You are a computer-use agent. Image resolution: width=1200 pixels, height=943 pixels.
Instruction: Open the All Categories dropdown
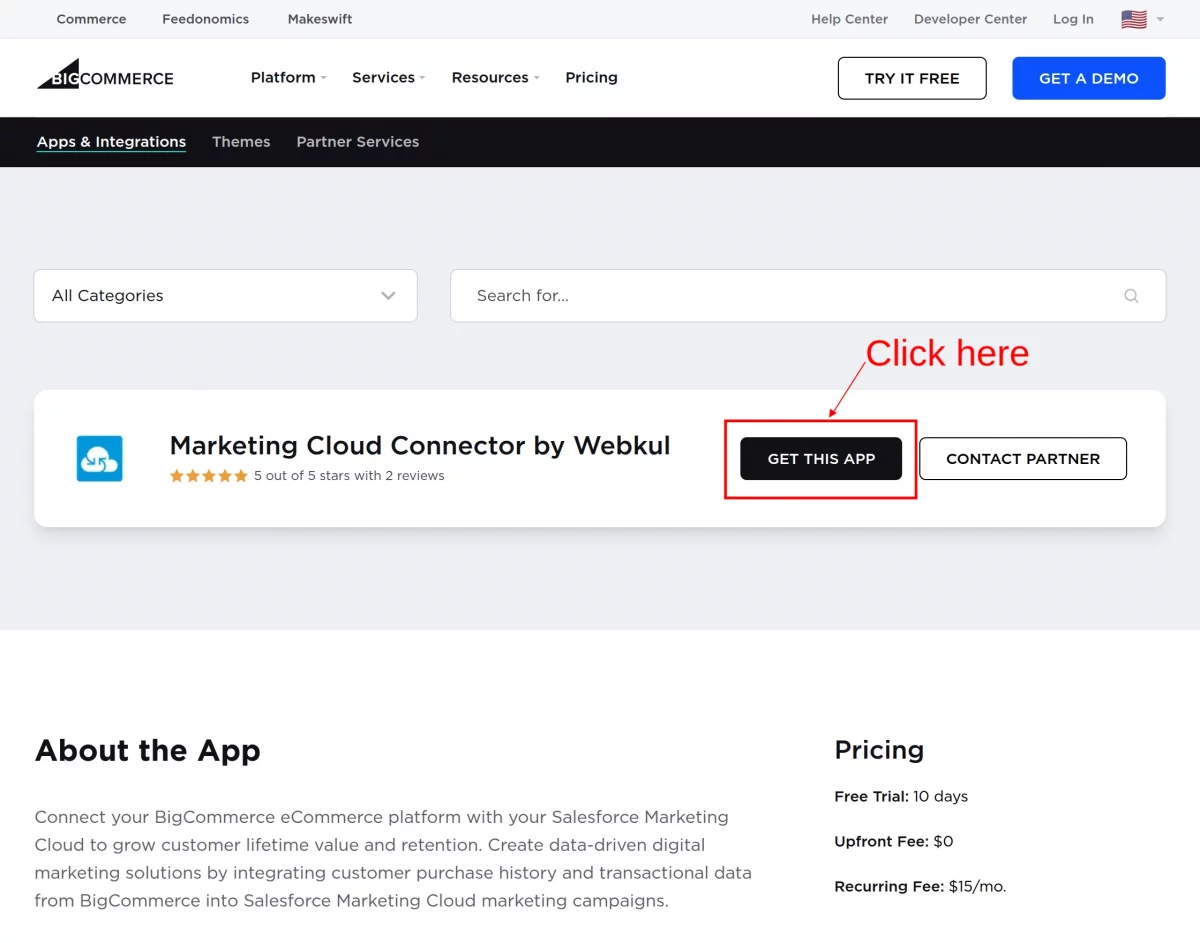point(225,296)
